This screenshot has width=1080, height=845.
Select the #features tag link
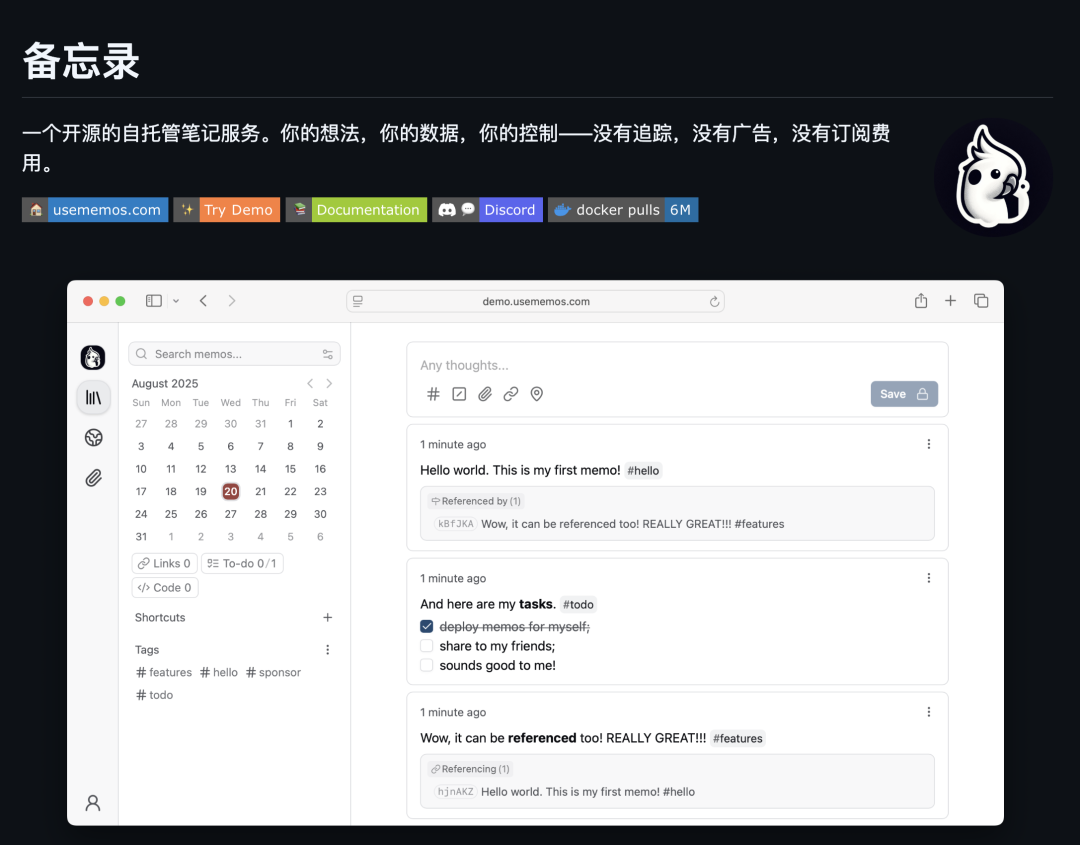pos(163,672)
